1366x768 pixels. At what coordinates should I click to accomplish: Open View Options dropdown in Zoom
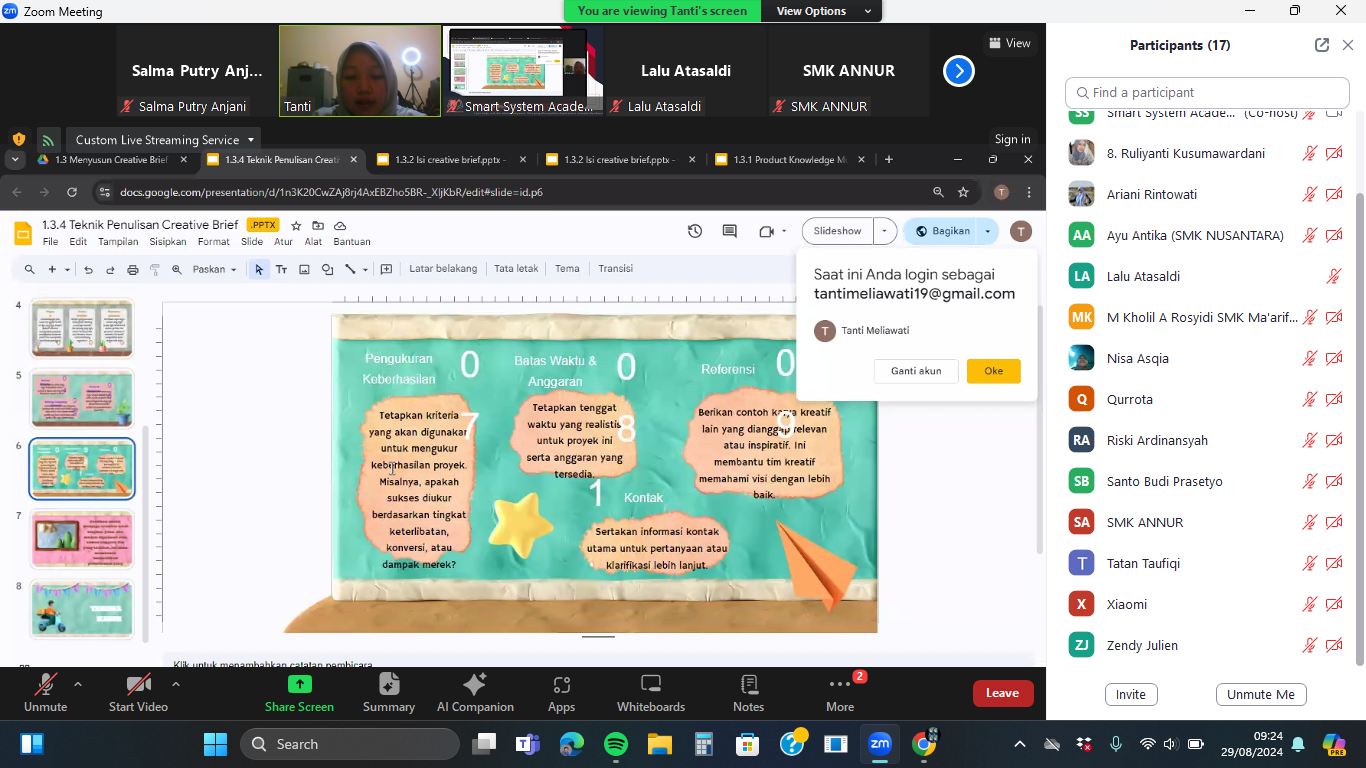point(822,11)
